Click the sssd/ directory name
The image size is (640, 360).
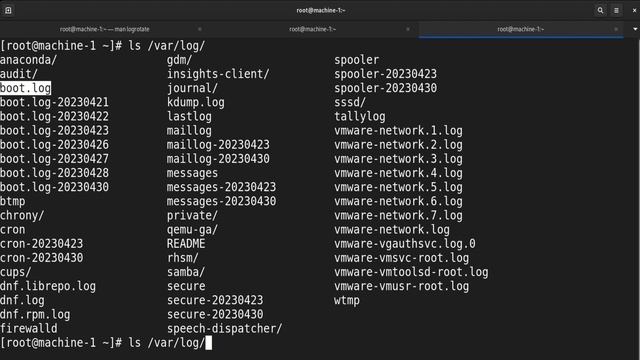click(x=350, y=102)
